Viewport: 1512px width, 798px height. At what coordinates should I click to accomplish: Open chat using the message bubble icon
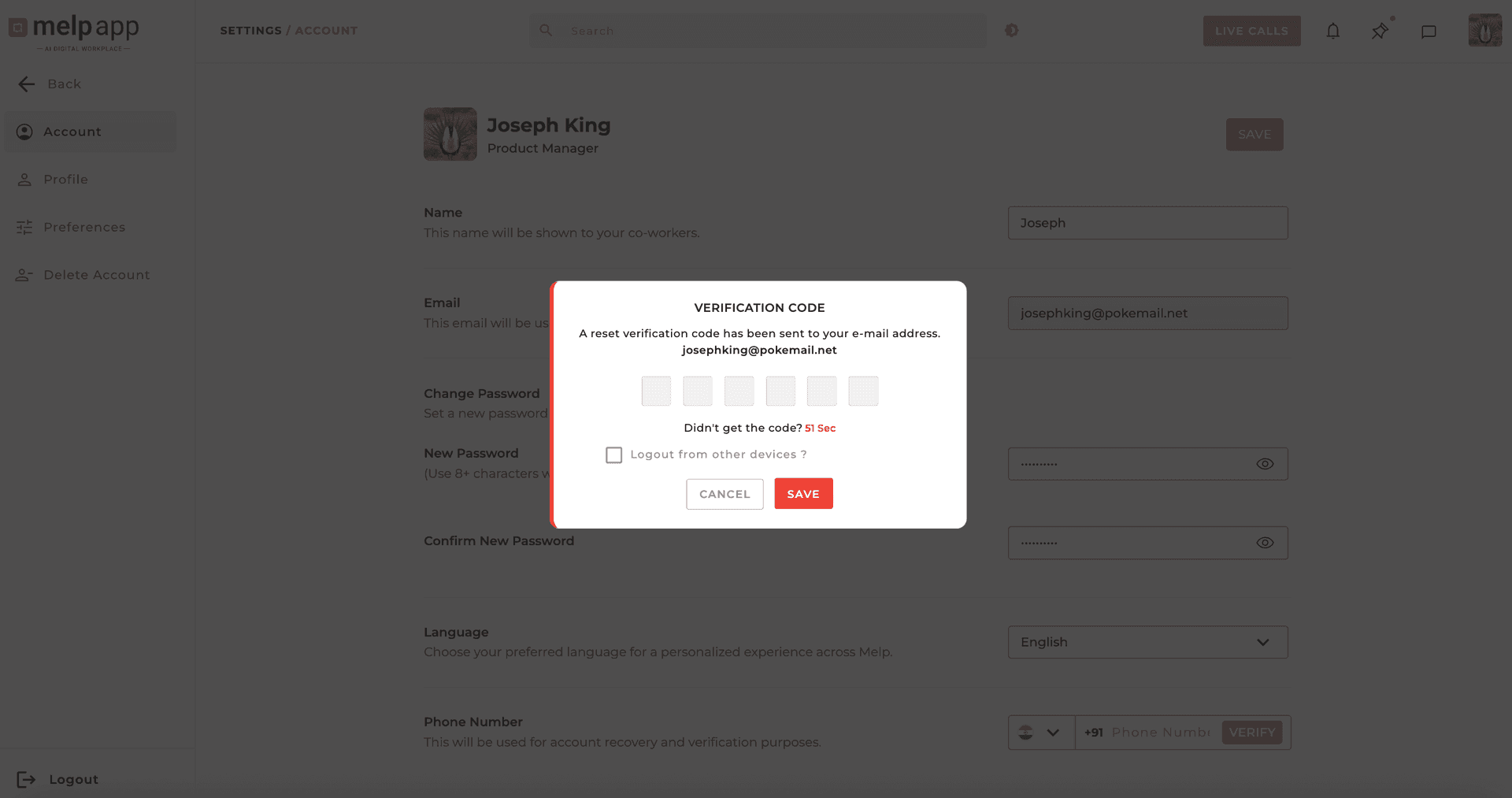(1429, 31)
